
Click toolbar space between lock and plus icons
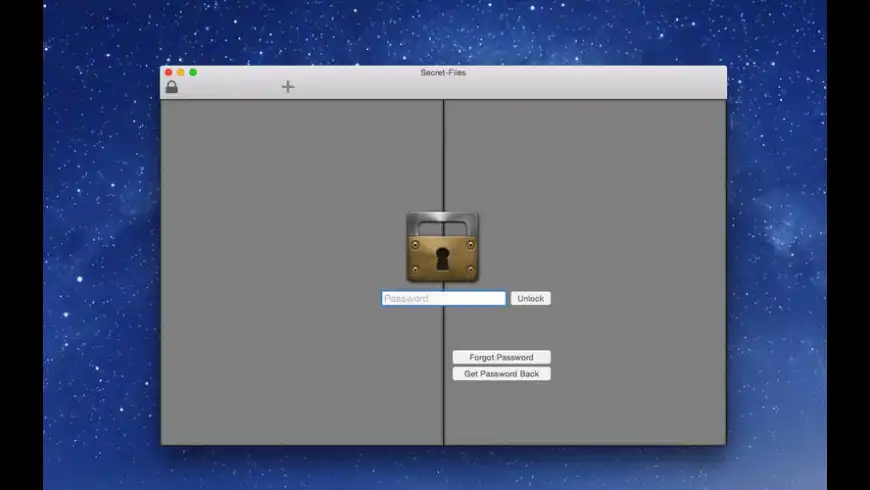click(x=230, y=87)
